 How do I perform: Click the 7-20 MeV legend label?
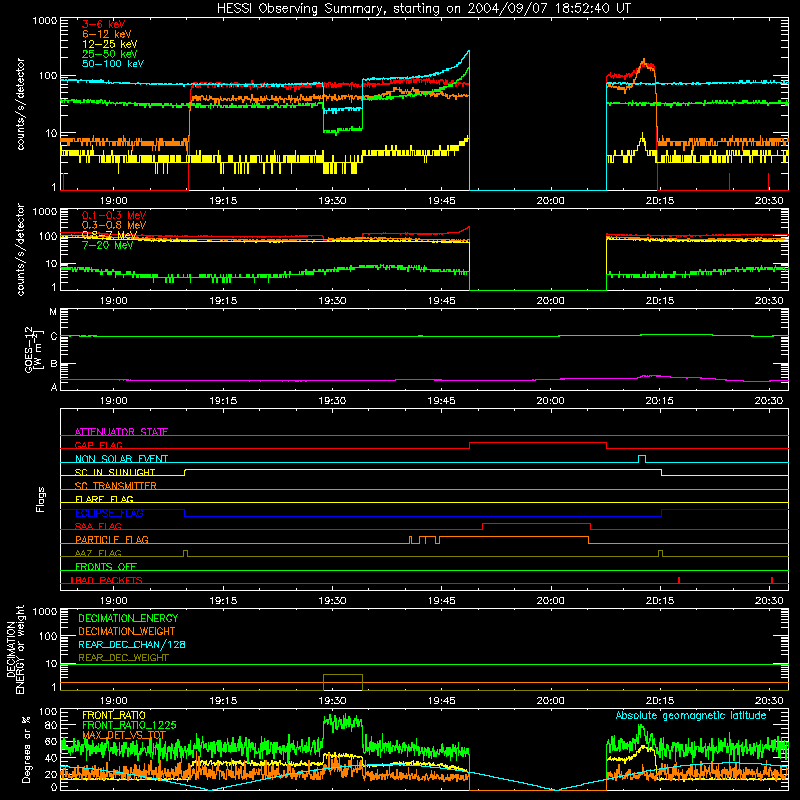click(108, 245)
